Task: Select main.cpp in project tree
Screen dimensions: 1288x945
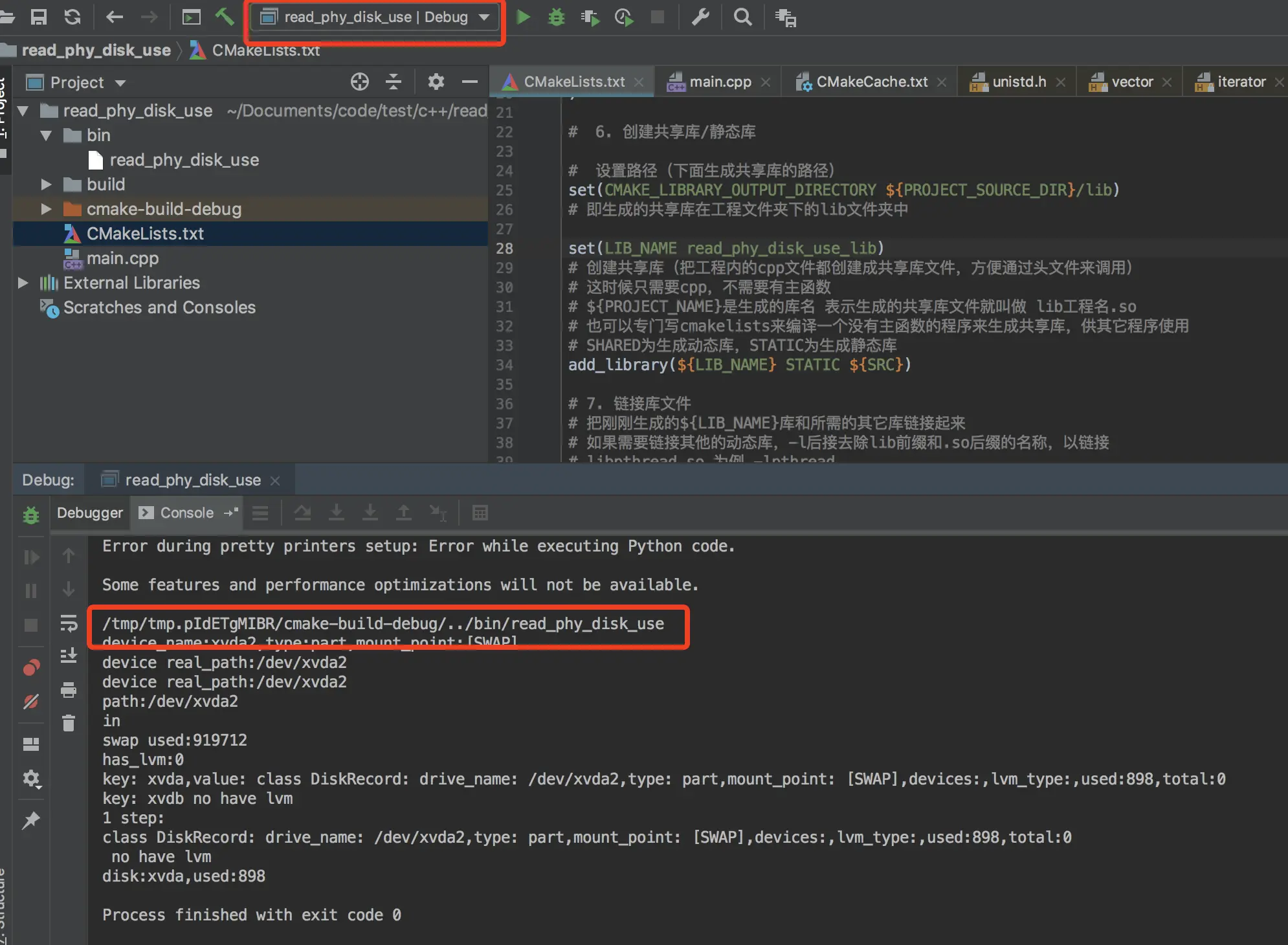Action: [x=122, y=258]
